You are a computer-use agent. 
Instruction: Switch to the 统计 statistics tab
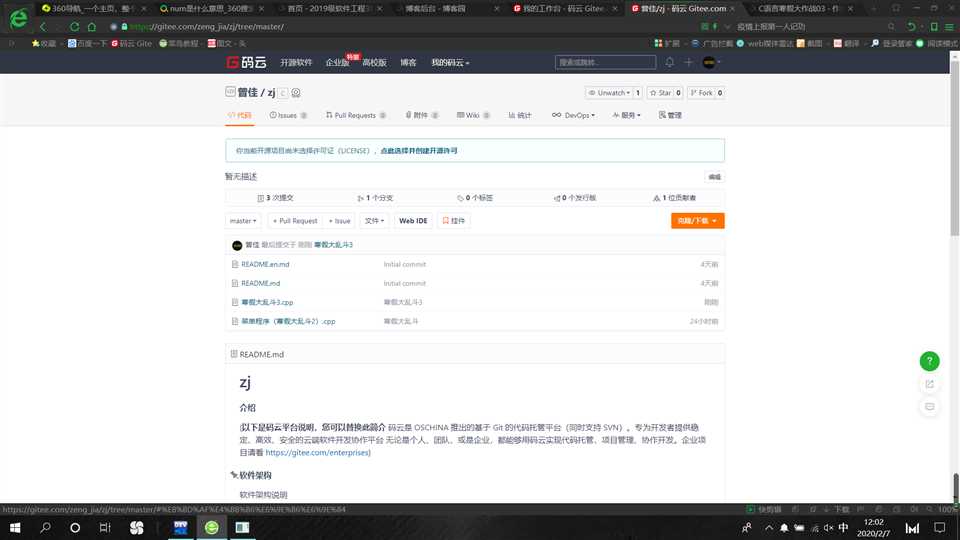point(520,115)
